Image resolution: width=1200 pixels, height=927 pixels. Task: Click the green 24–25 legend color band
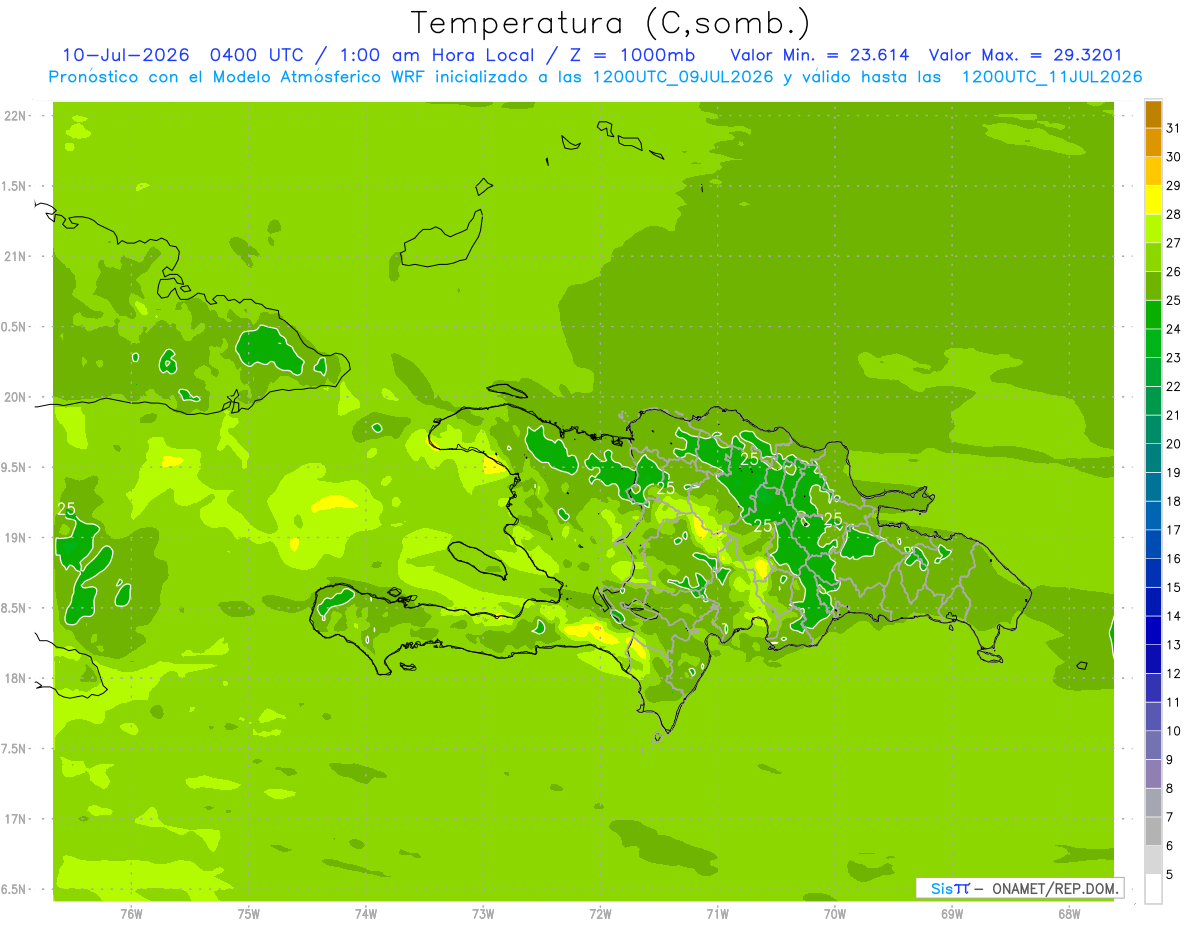click(x=1153, y=315)
